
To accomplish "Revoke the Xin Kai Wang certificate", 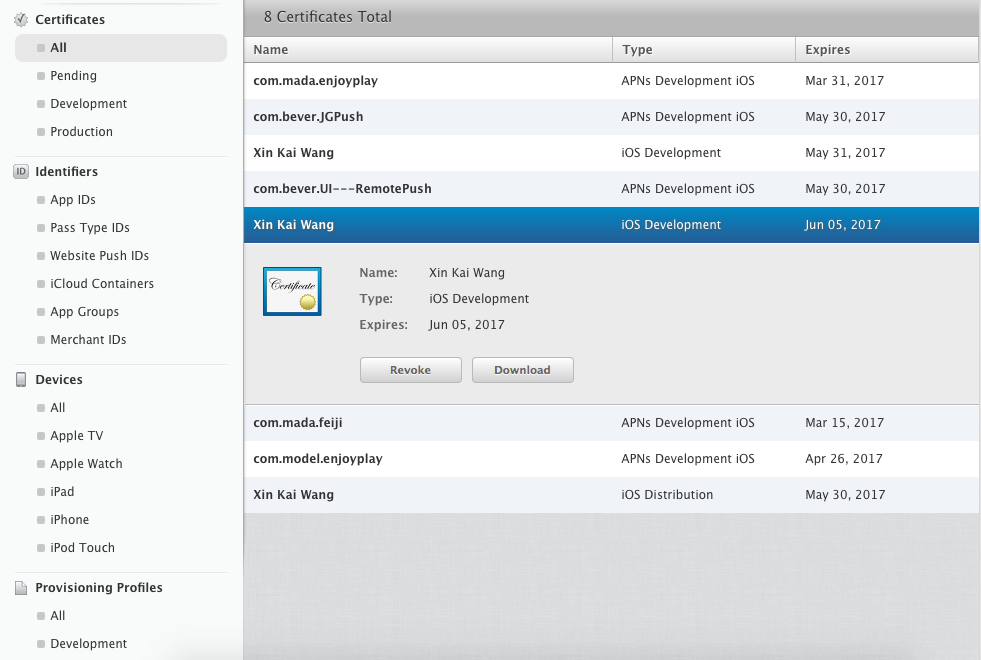I will pos(410,370).
